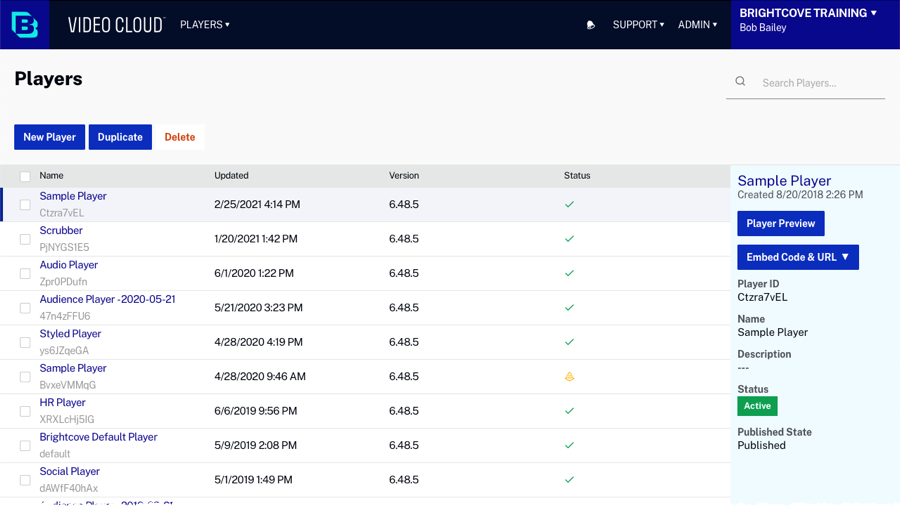This screenshot has width=900, height=506.
Task: Click the status checkmark for Social Player
Action: pyautogui.click(x=569, y=480)
